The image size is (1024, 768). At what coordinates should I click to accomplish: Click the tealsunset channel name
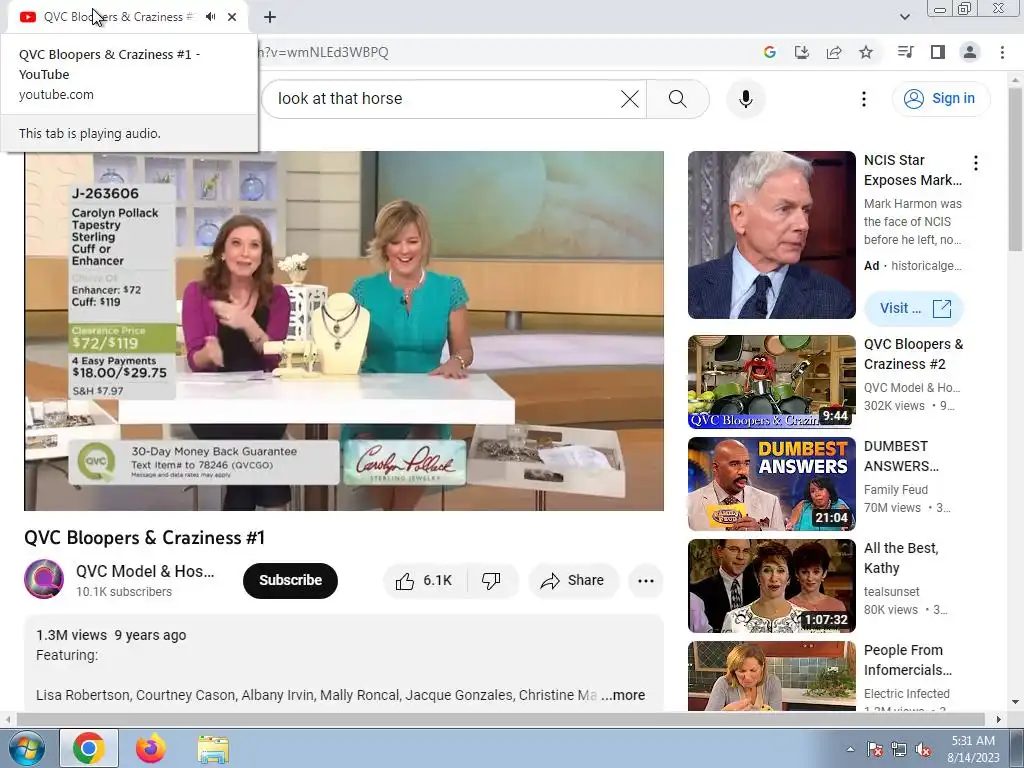click(891, 592)
